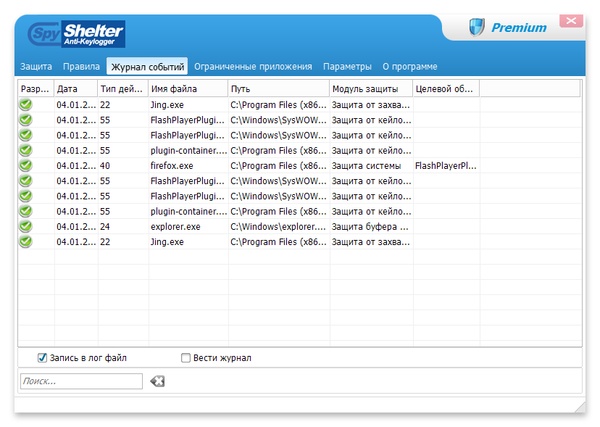The height and width of the screenshot is (427, 600).
Task: Open the "Параметры" tab
Action: coord(347,67)
